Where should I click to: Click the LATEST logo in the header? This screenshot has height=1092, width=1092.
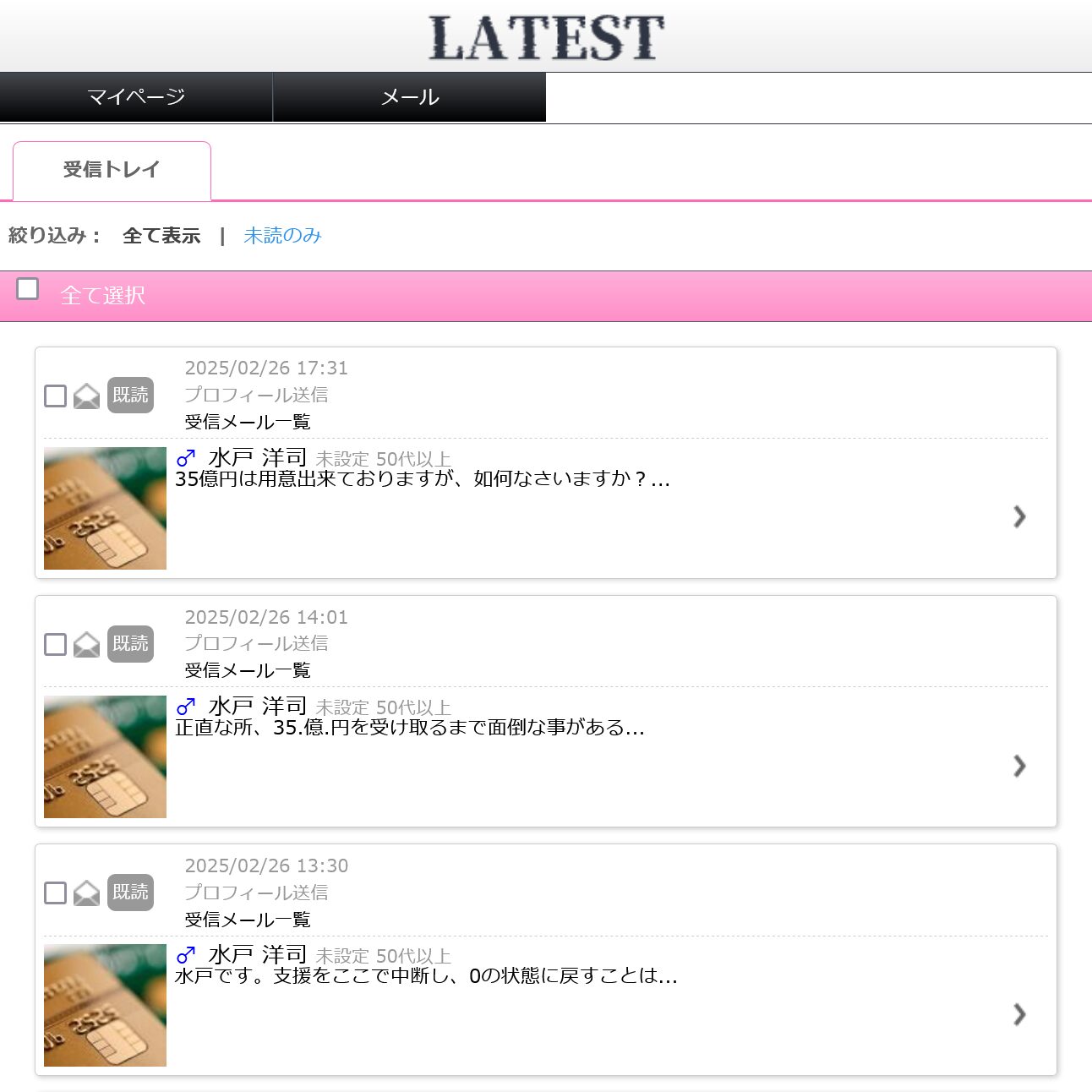546,37
